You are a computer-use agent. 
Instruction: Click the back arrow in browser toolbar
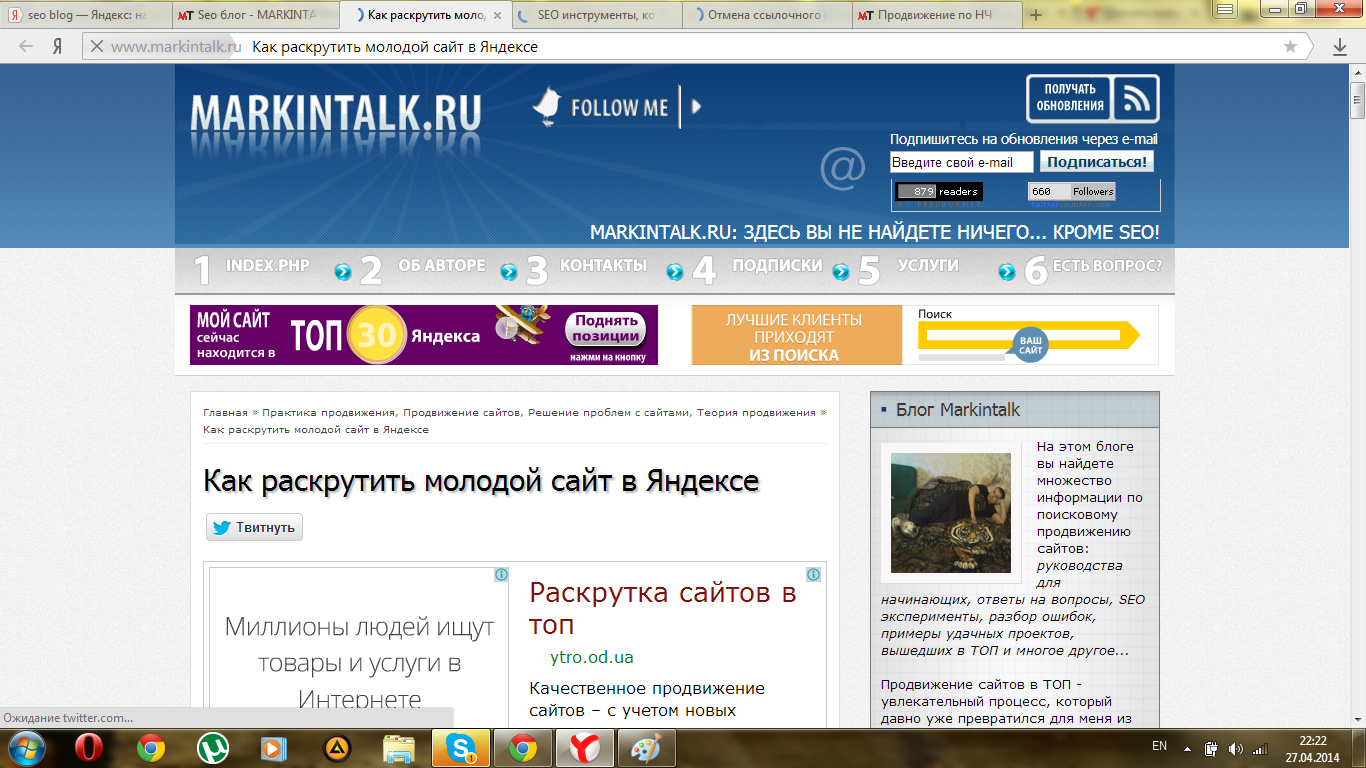coord(26,46)
